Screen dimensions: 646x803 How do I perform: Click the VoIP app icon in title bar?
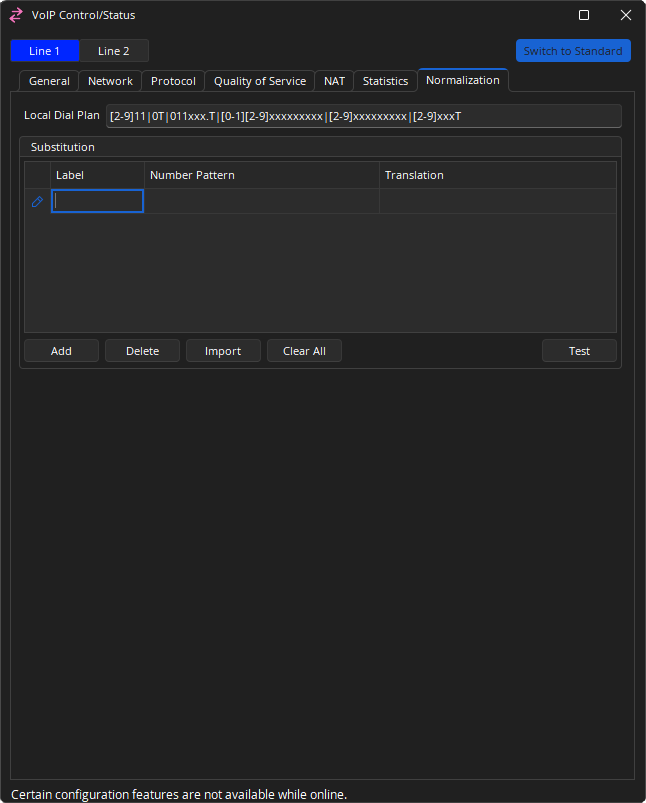click(x=16, y=15)
